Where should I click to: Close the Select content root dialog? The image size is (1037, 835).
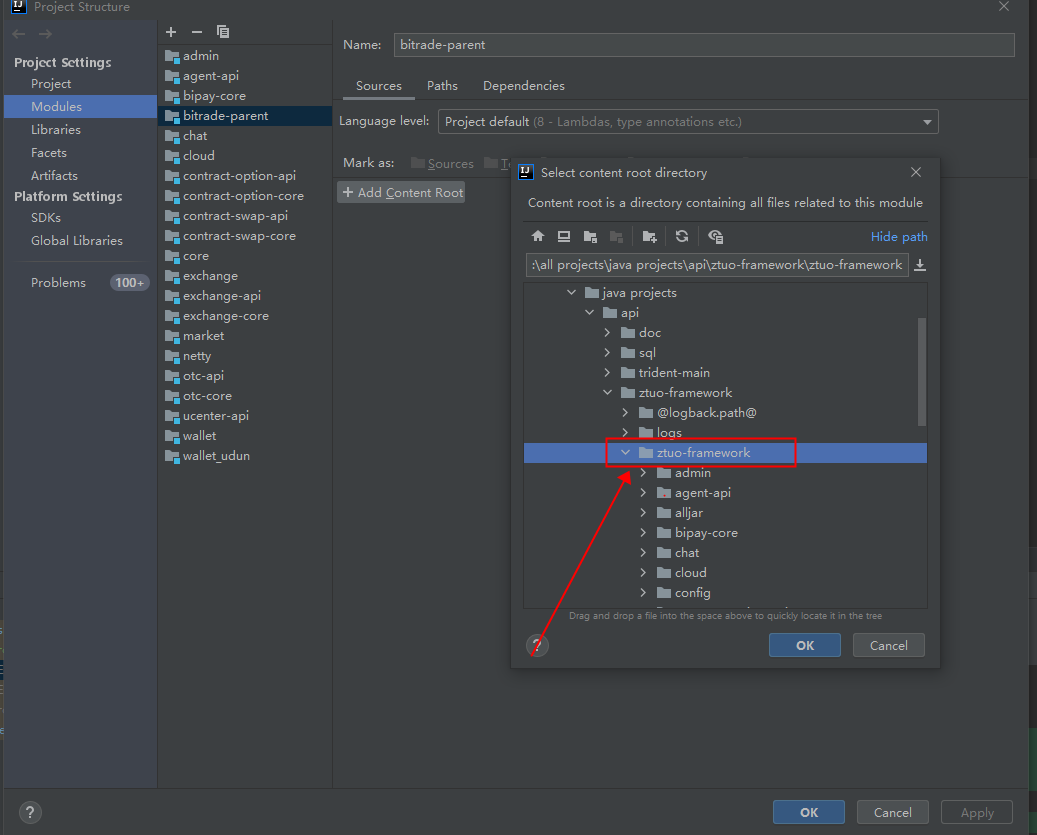(916, 172)
